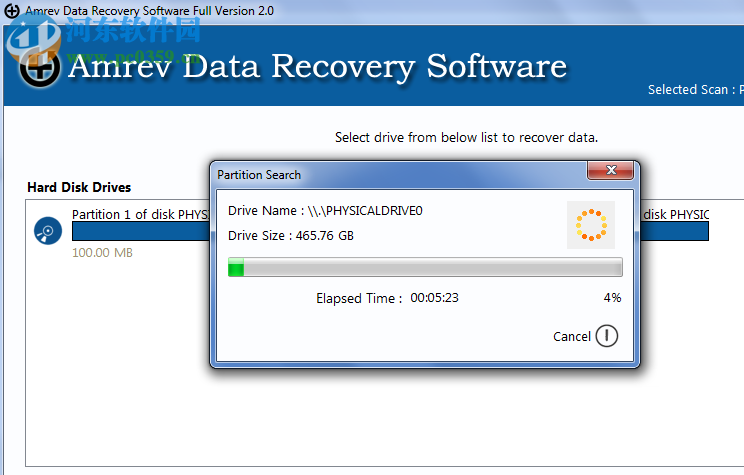Click the orange loading spinner icon

[591, 225]
